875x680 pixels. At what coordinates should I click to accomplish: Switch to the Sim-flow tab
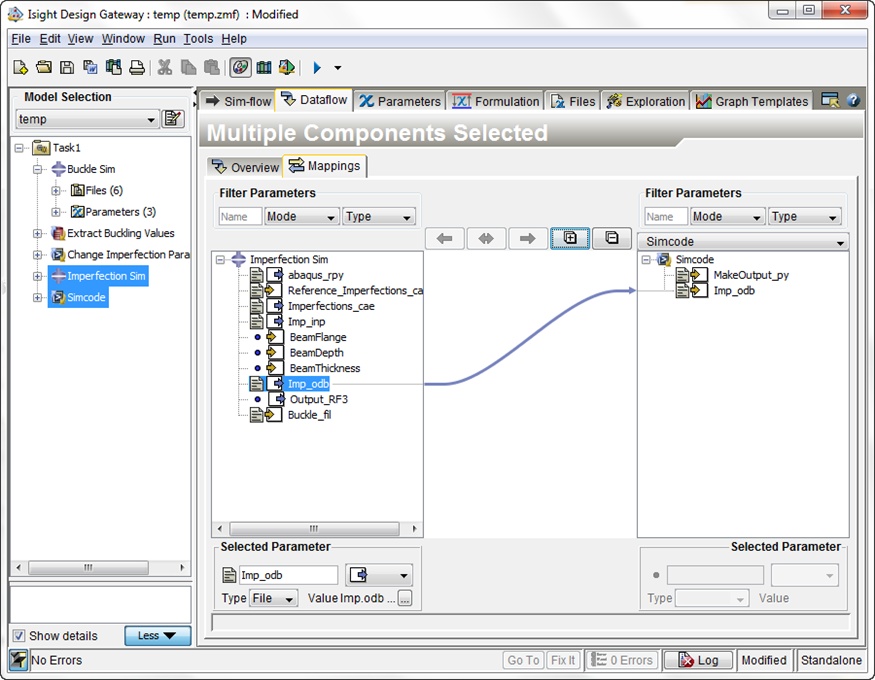tap(238, 101)
